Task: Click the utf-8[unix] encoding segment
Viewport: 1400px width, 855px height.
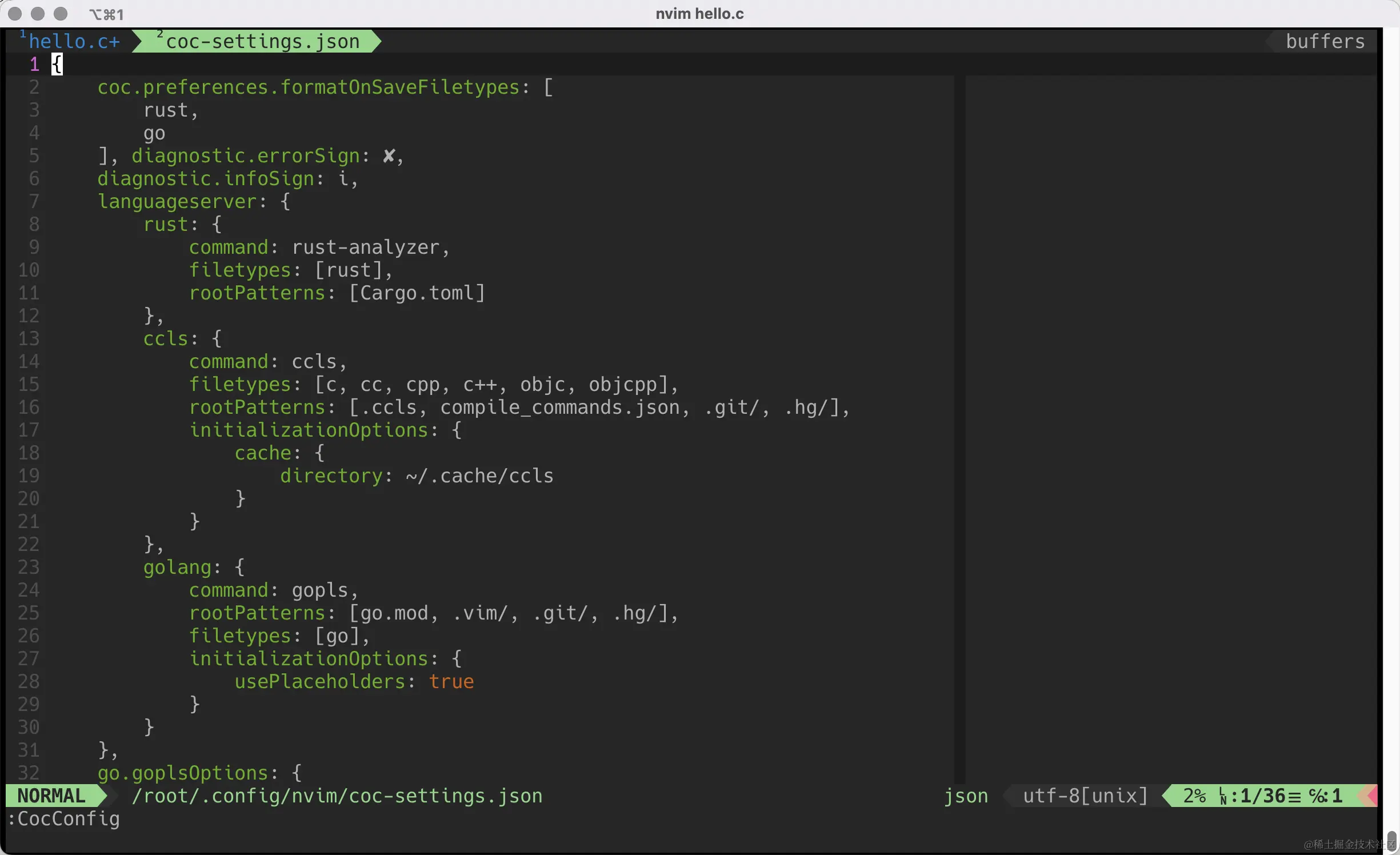Action: (1085, 796)
